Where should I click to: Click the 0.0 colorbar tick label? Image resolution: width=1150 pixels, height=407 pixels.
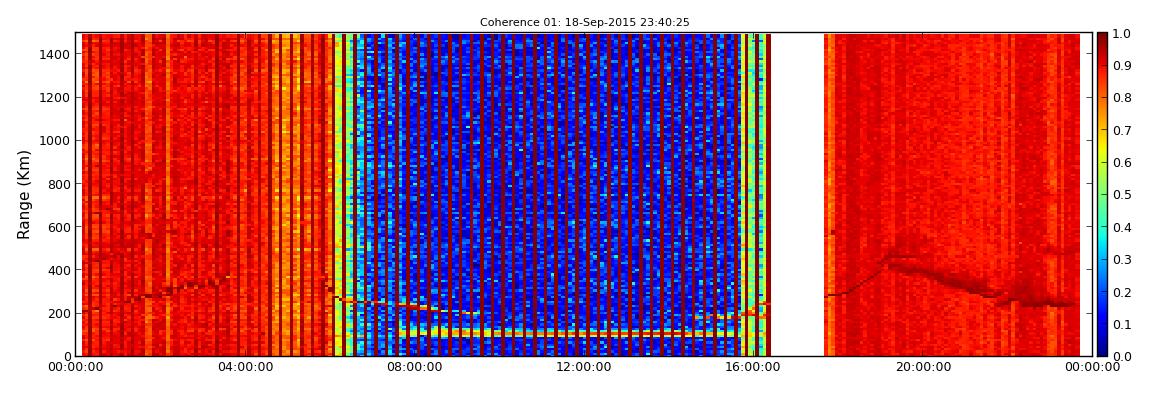[x=1121, y=356]
